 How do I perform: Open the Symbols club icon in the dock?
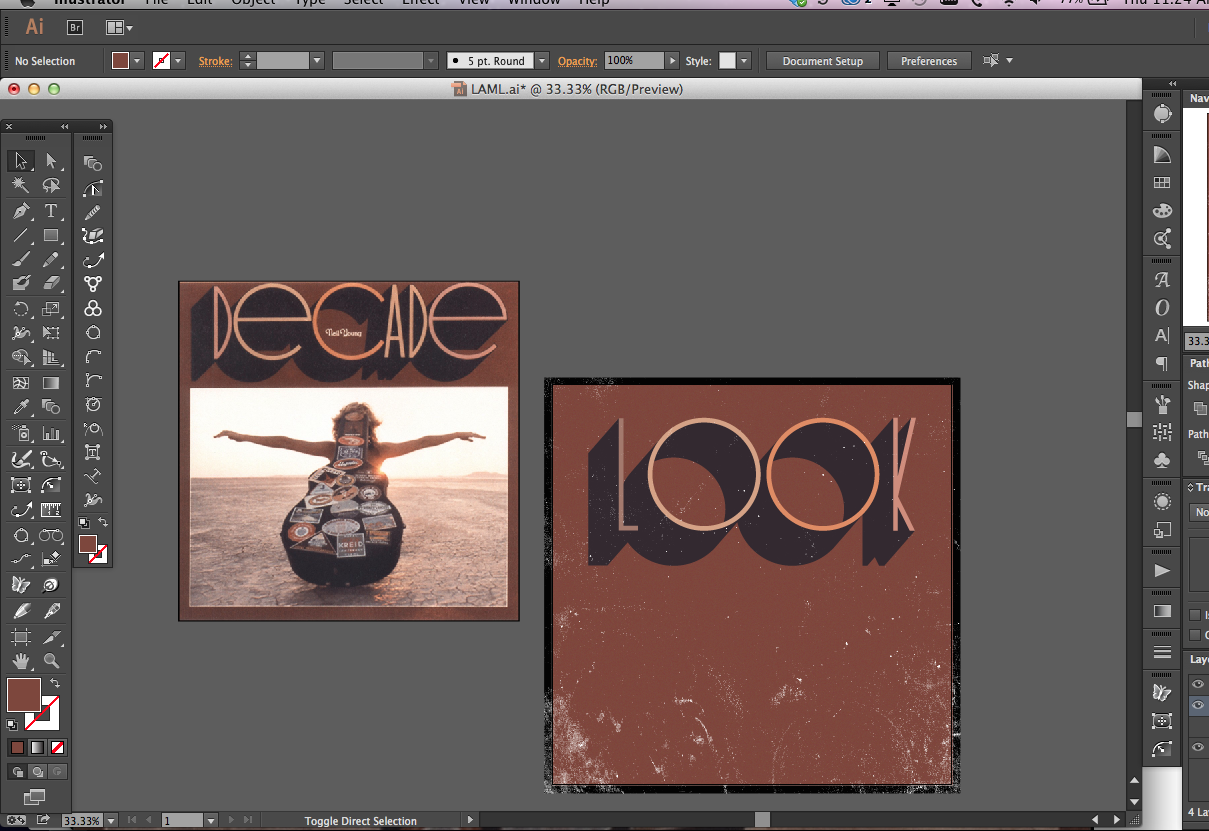1162,460
